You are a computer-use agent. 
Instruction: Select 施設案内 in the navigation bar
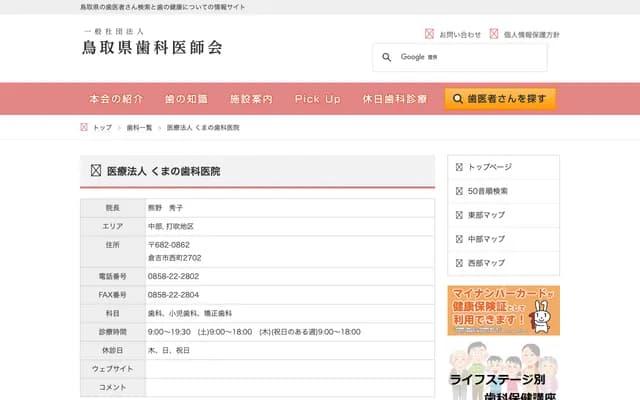tap(251, 99)
